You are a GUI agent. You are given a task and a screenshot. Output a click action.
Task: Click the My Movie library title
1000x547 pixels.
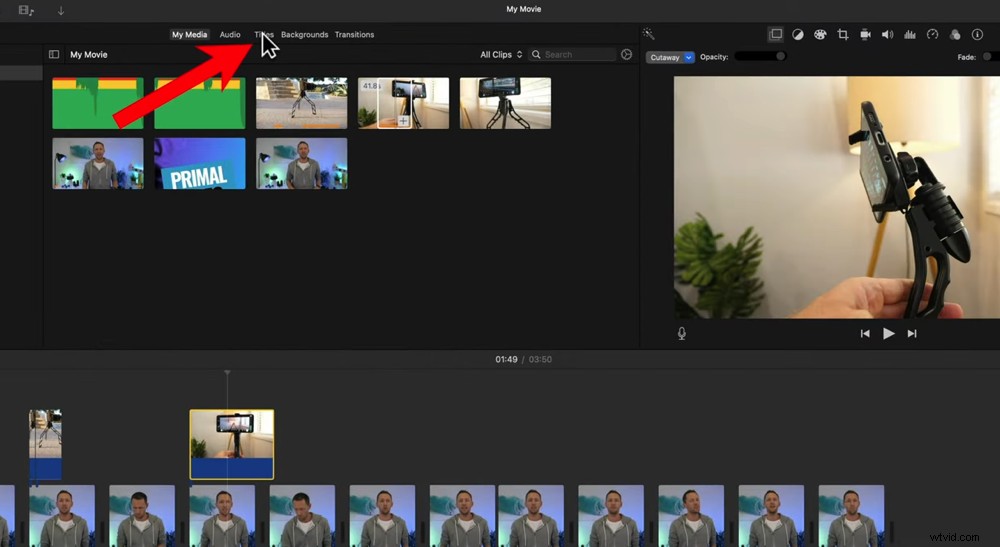(x=89, y=55)
